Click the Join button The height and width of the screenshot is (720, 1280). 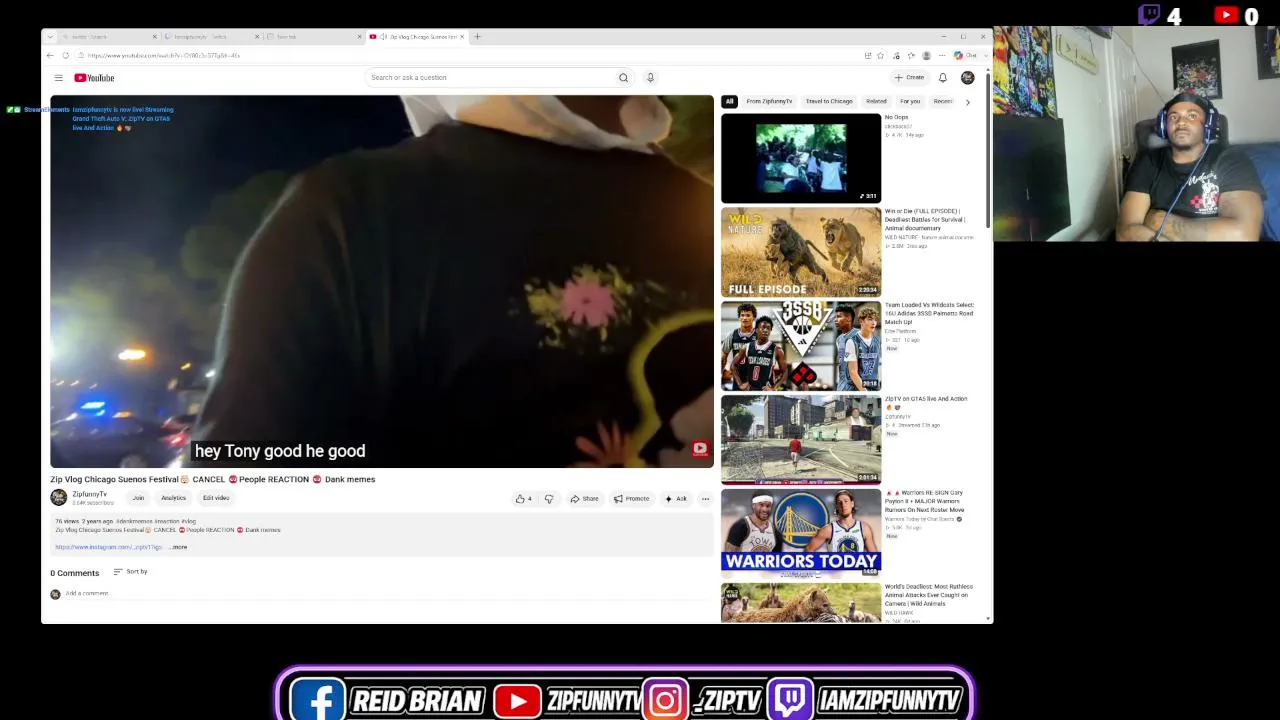[x=138, y=498]
